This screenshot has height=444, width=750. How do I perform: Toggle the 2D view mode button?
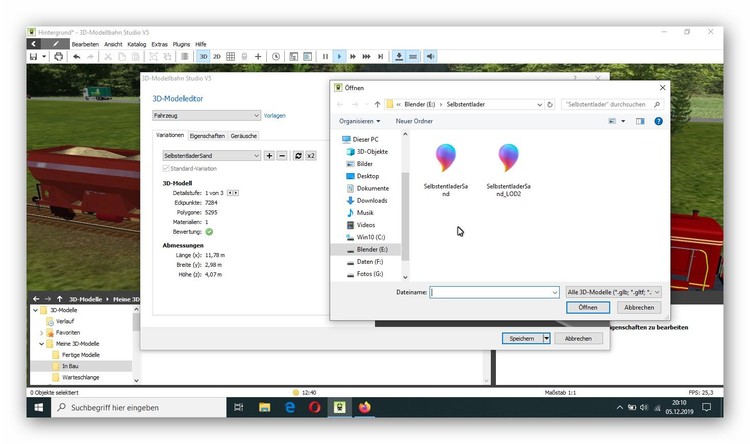tap(217, 57)
